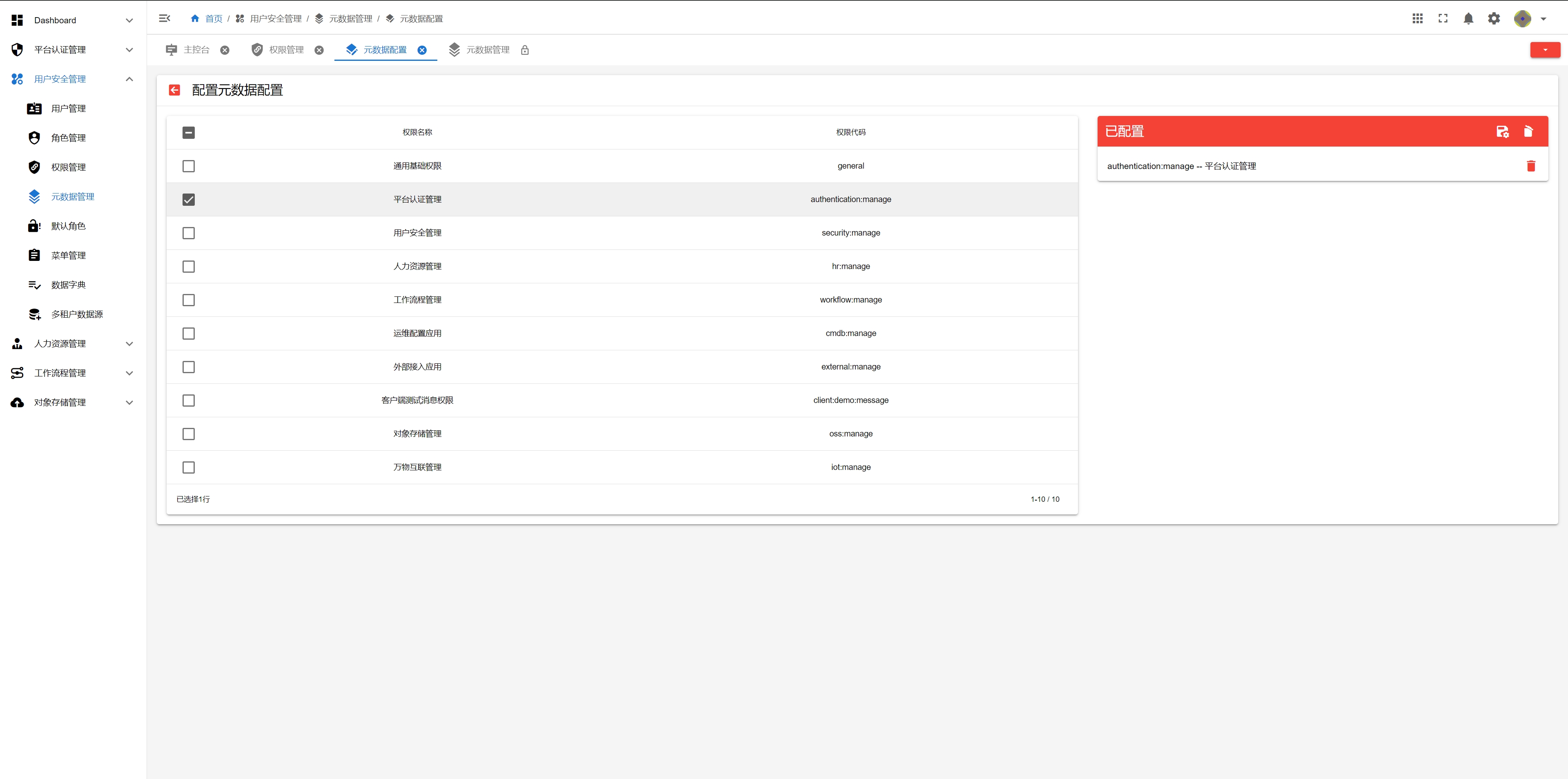Switch to the 主控台 tab
Image resolution: width=1568 pixels, height=779 pixels.
click(x=196, y=50)
